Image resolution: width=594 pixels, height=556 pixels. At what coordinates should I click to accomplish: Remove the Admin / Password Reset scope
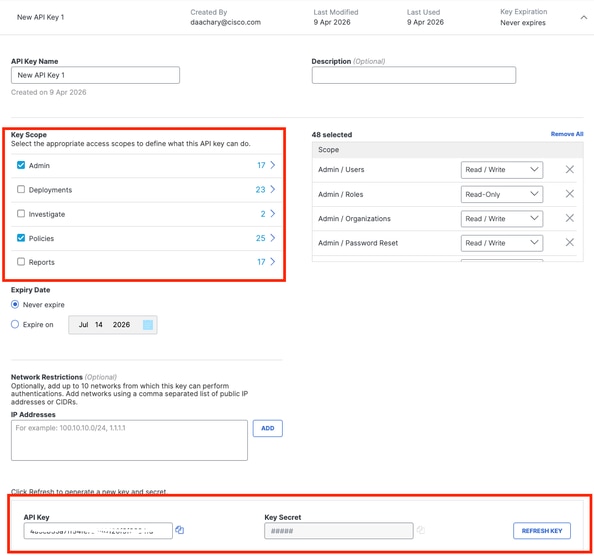tap(569, 242)
